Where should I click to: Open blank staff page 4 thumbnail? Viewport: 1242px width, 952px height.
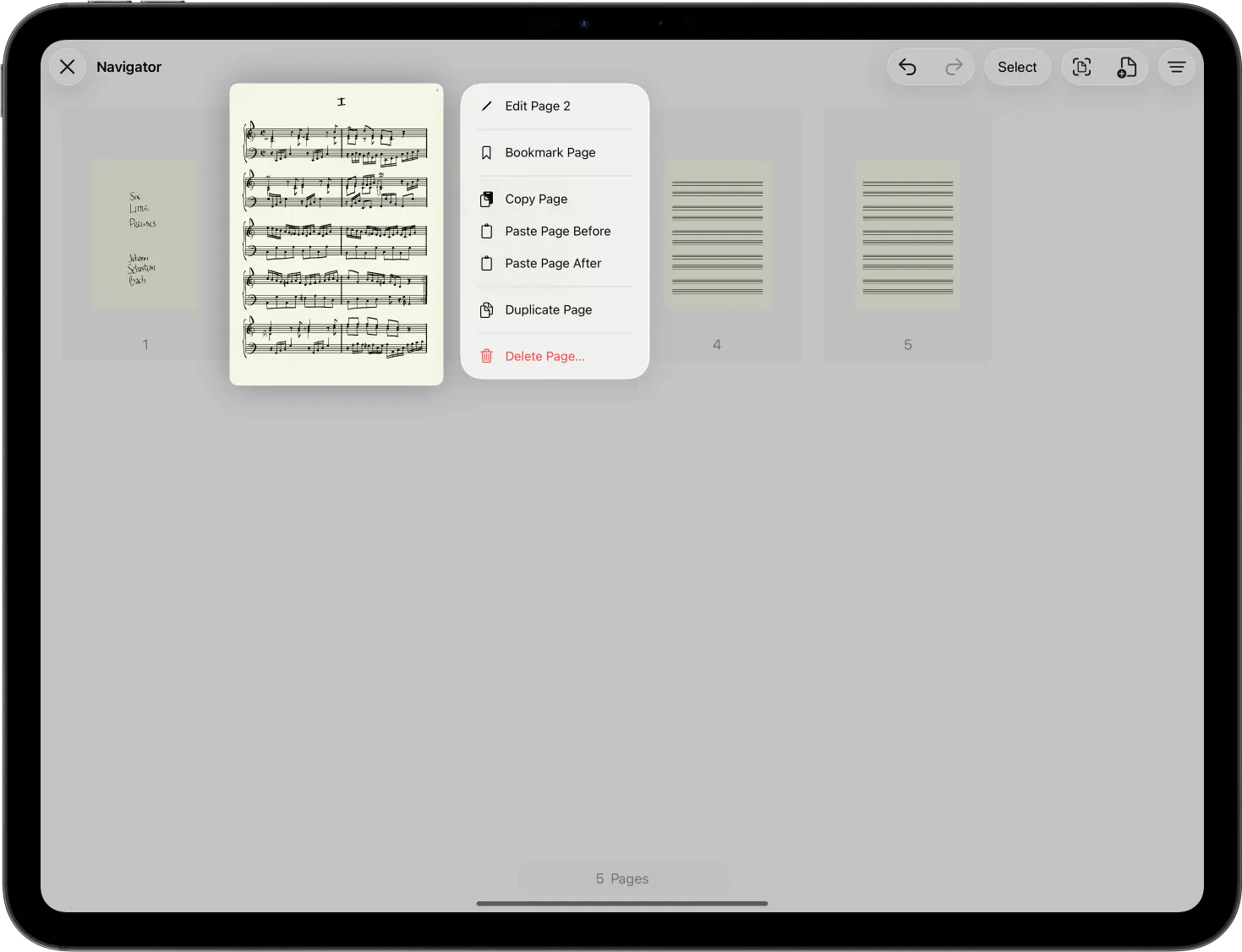(717, 235)
